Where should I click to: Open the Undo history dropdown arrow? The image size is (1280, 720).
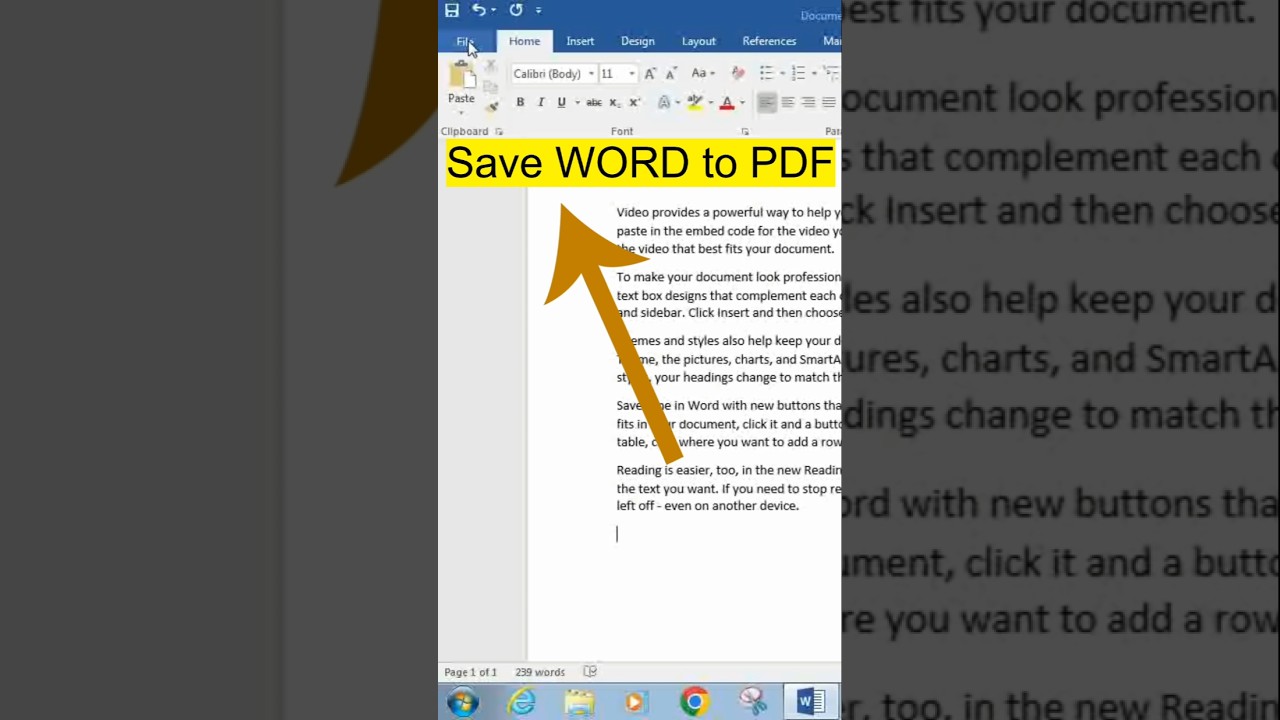(x=494, y=10)
